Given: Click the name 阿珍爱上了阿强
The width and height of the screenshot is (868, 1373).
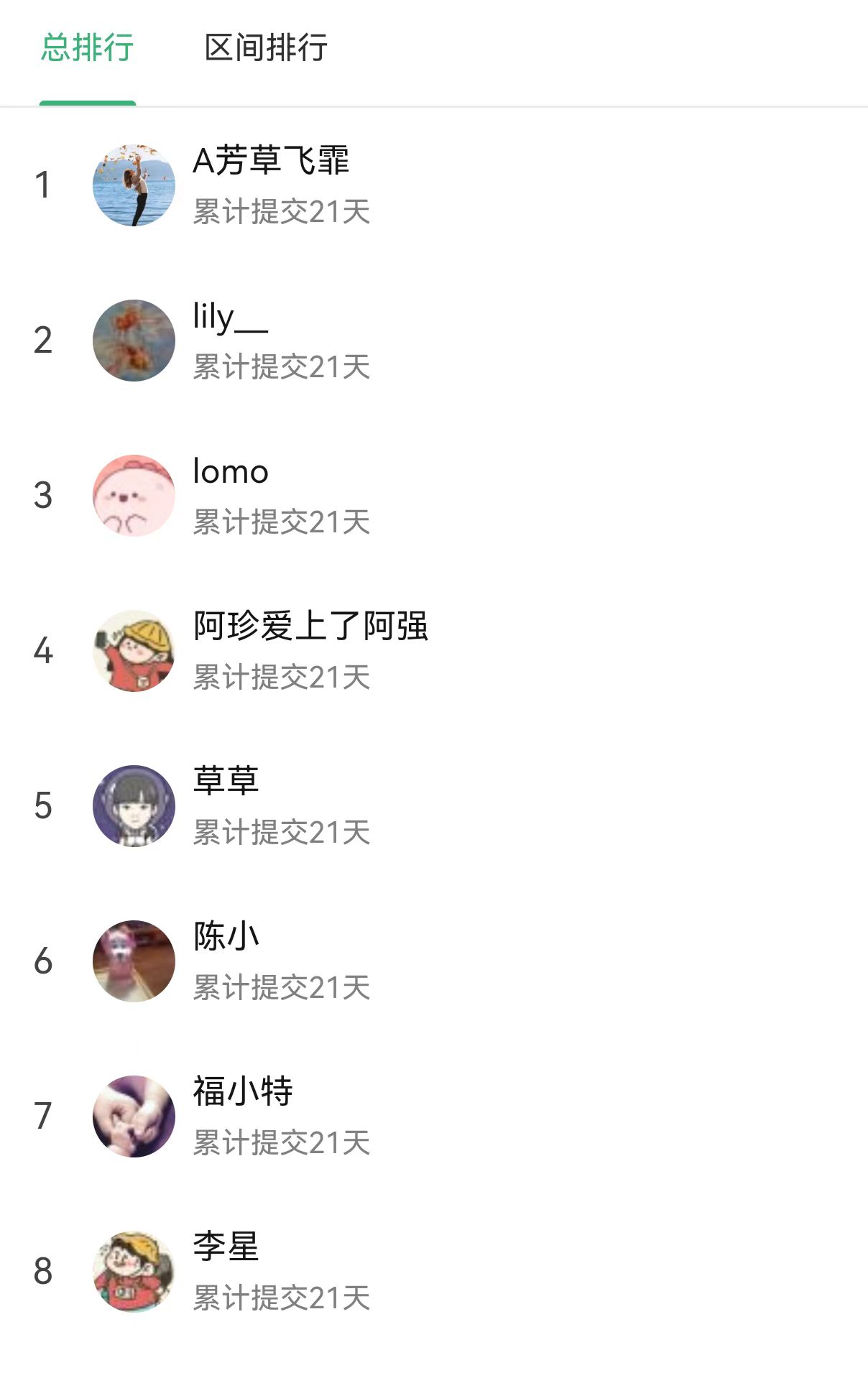Looking at the screenshot, I should 310,626.
